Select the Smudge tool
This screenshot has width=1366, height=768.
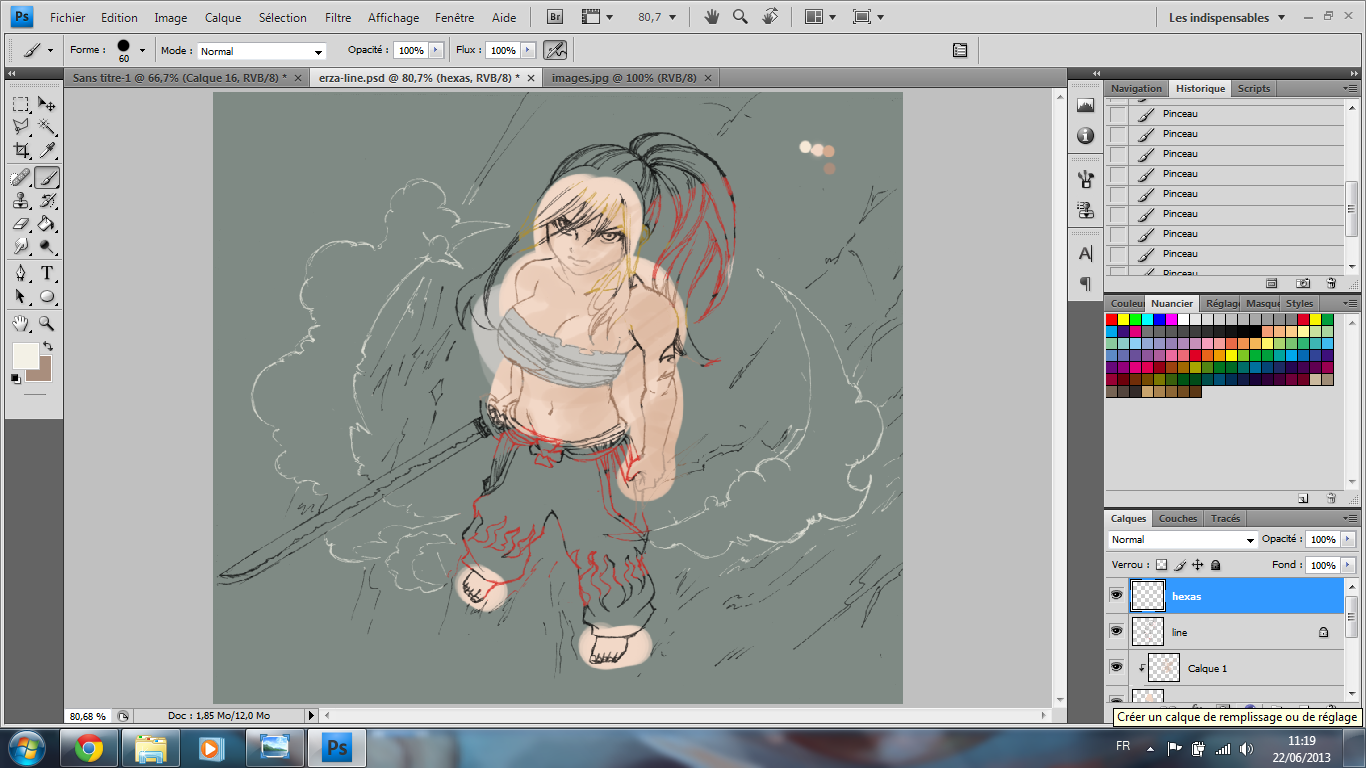point(21,247)
